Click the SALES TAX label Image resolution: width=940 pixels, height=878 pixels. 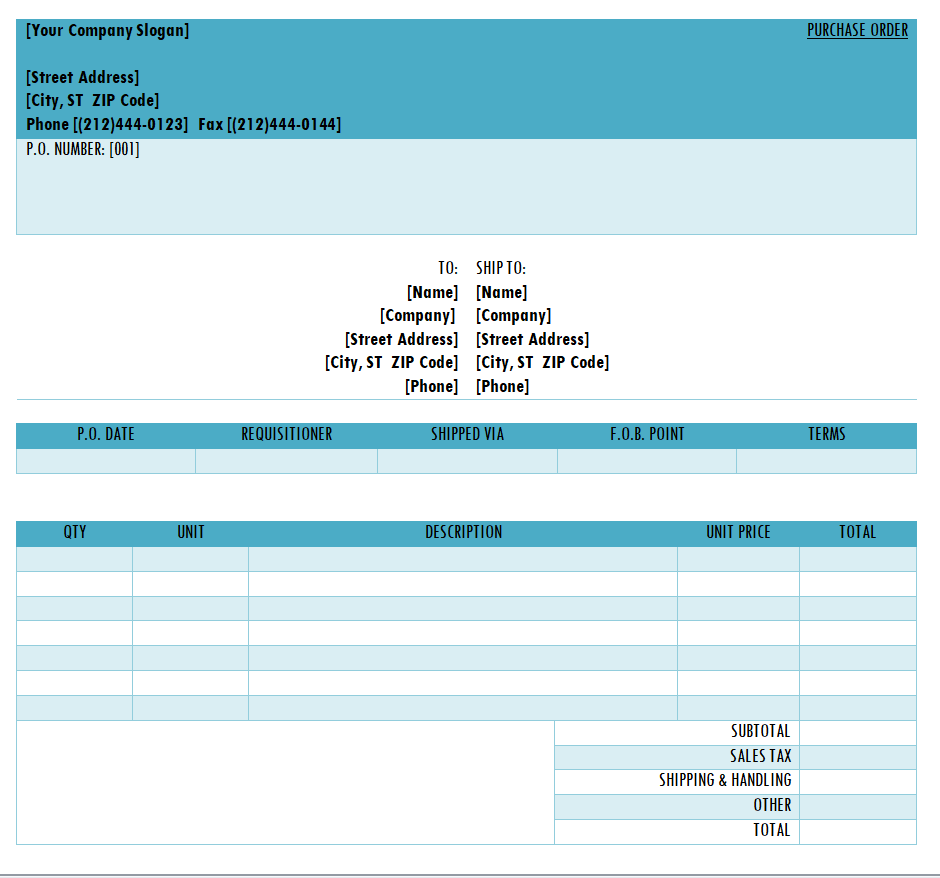pos(761,756)
